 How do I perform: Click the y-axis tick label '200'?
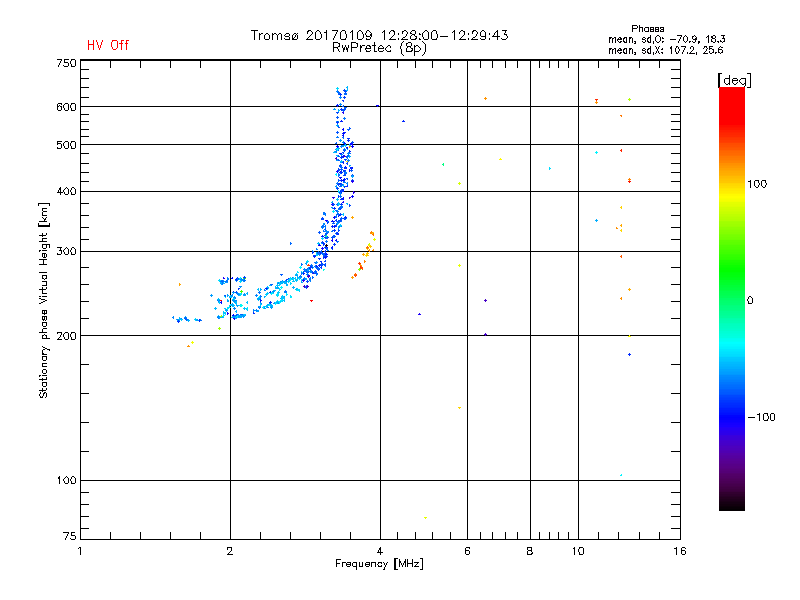[x=66, y=336]
